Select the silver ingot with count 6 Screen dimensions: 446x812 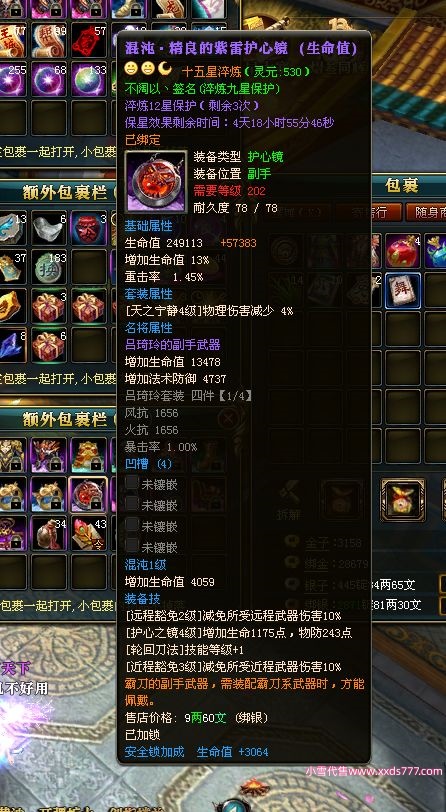(x=49, y=228)
